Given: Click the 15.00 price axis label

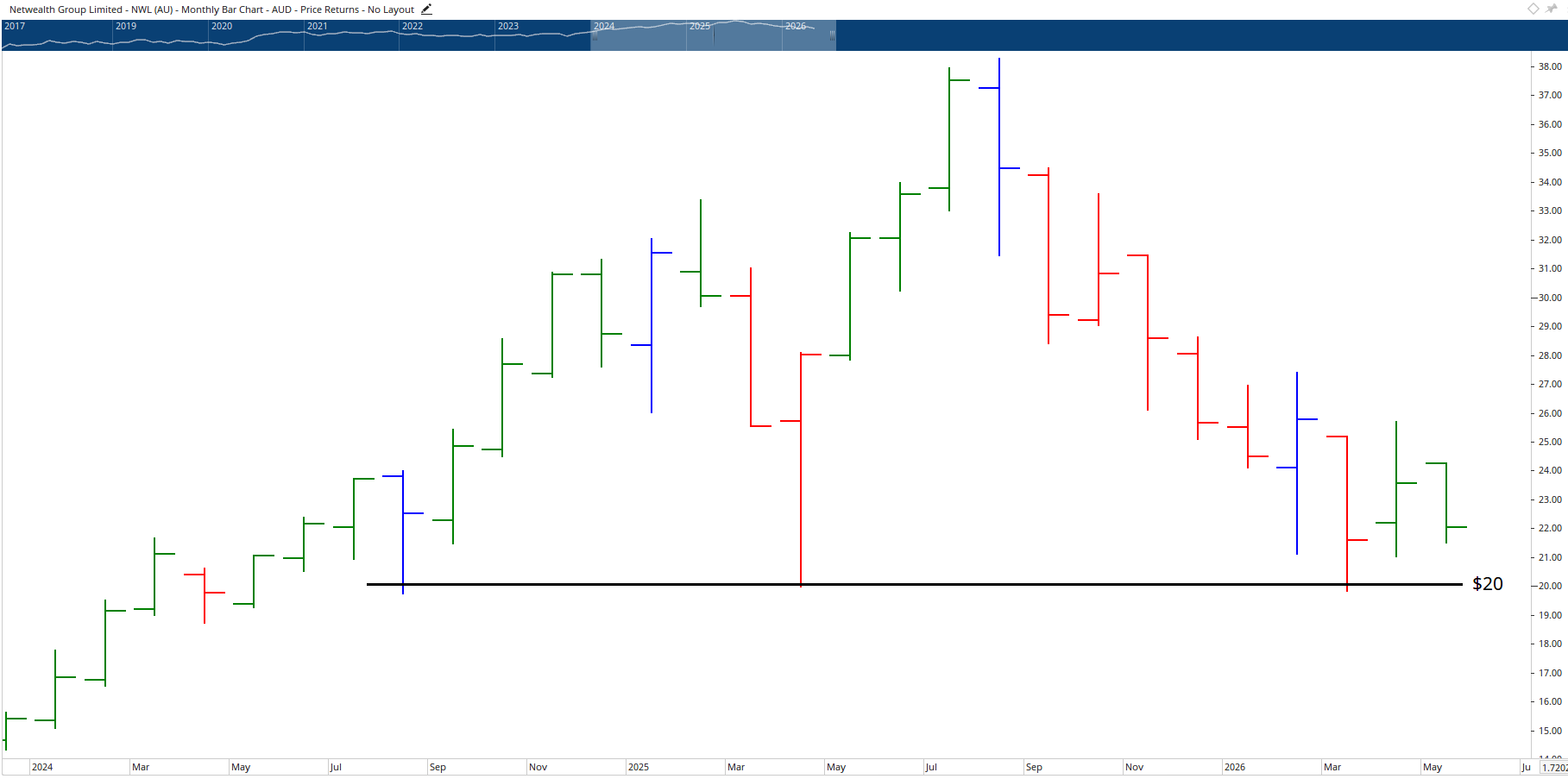Looking at the screenshot, I should tap(1550, 731).
